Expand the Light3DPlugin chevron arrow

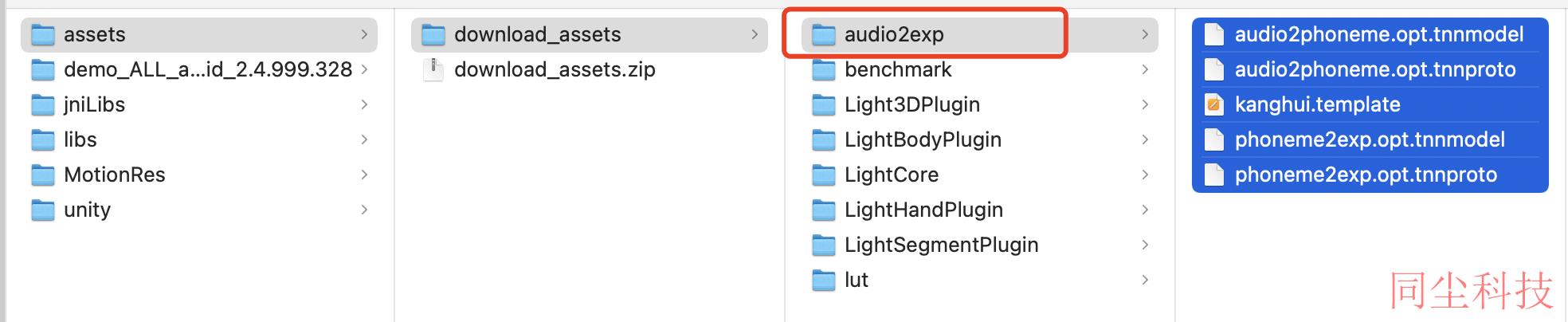[1145, 104]
